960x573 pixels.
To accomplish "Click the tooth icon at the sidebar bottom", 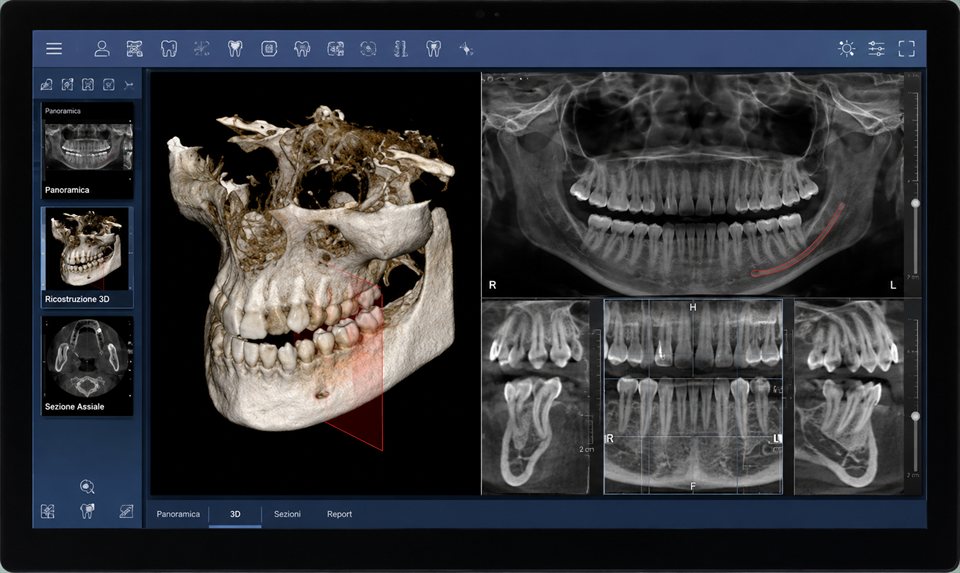I will tap(87, 511).
